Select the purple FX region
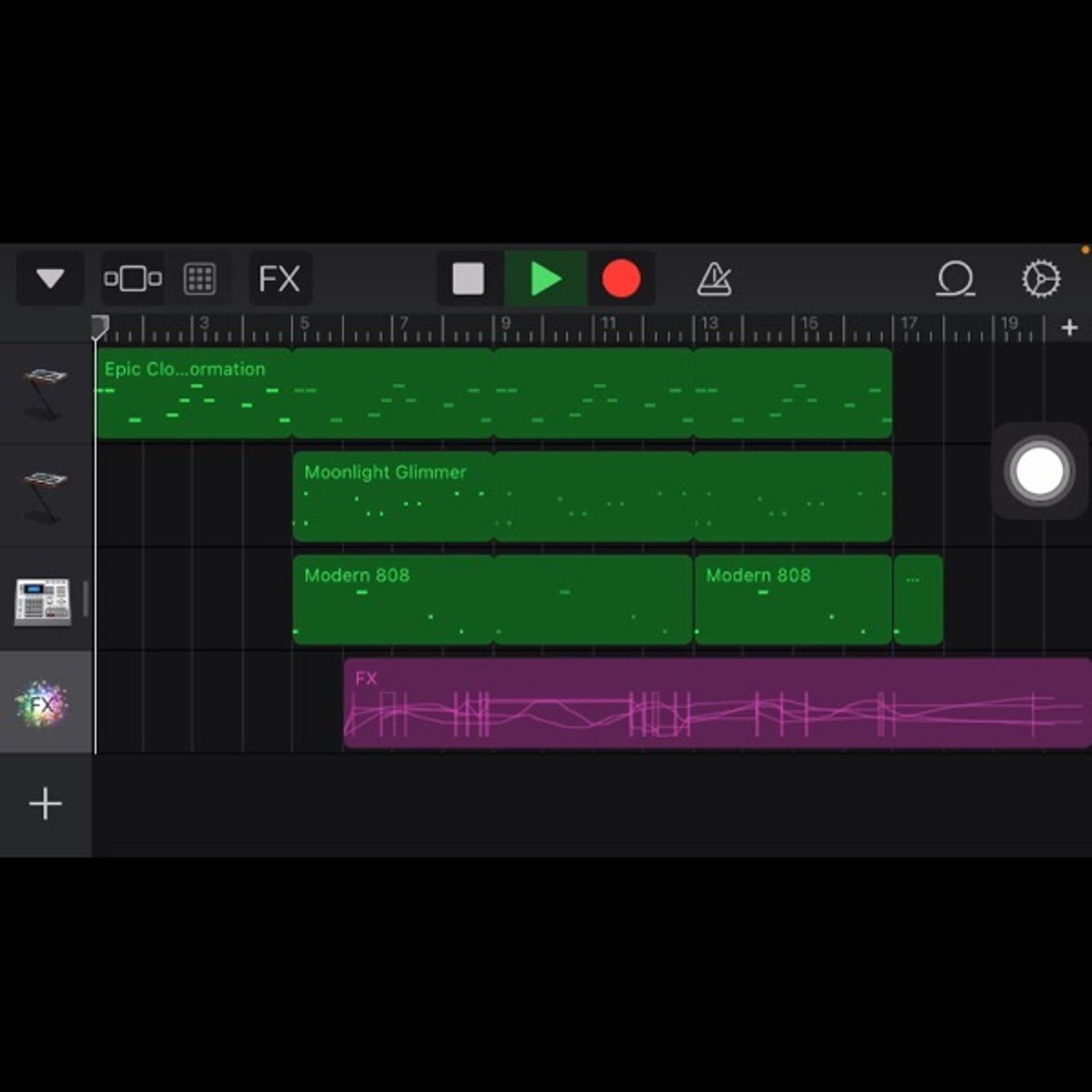This screenshot has width=1092, height=1092. [718, 704]
